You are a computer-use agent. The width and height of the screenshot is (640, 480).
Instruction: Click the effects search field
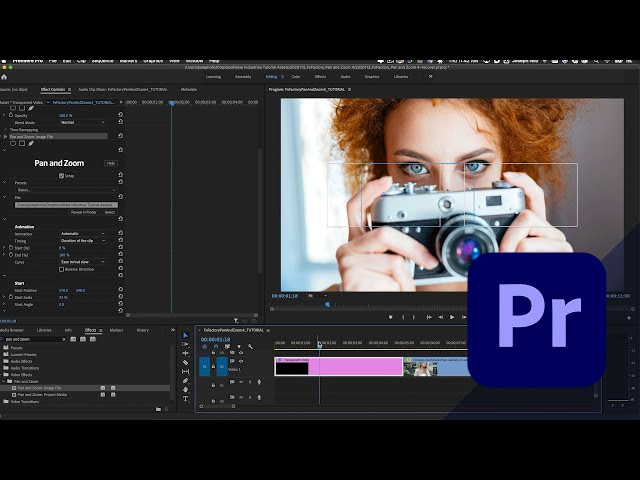tap(33, 339)
